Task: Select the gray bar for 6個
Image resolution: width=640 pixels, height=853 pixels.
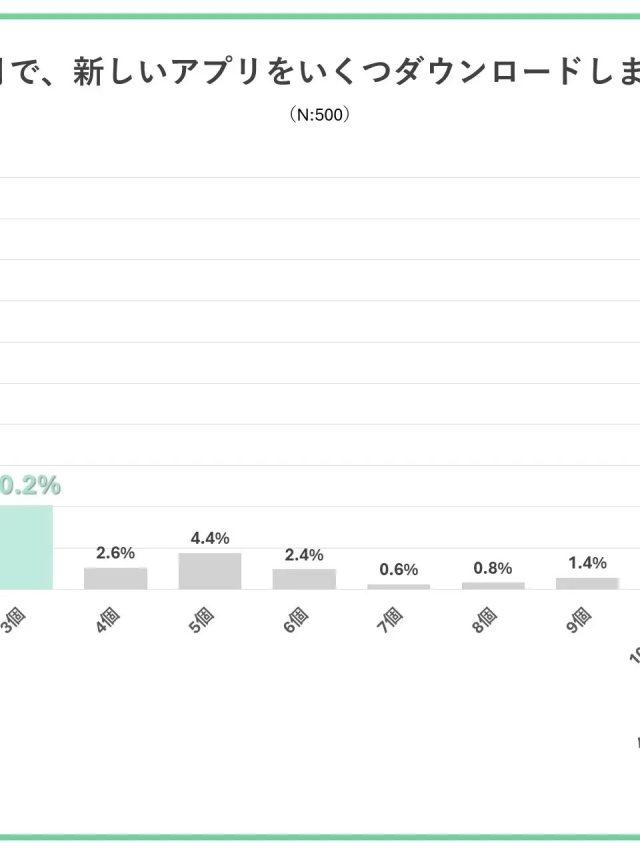Action: click(x=304, y=579)
